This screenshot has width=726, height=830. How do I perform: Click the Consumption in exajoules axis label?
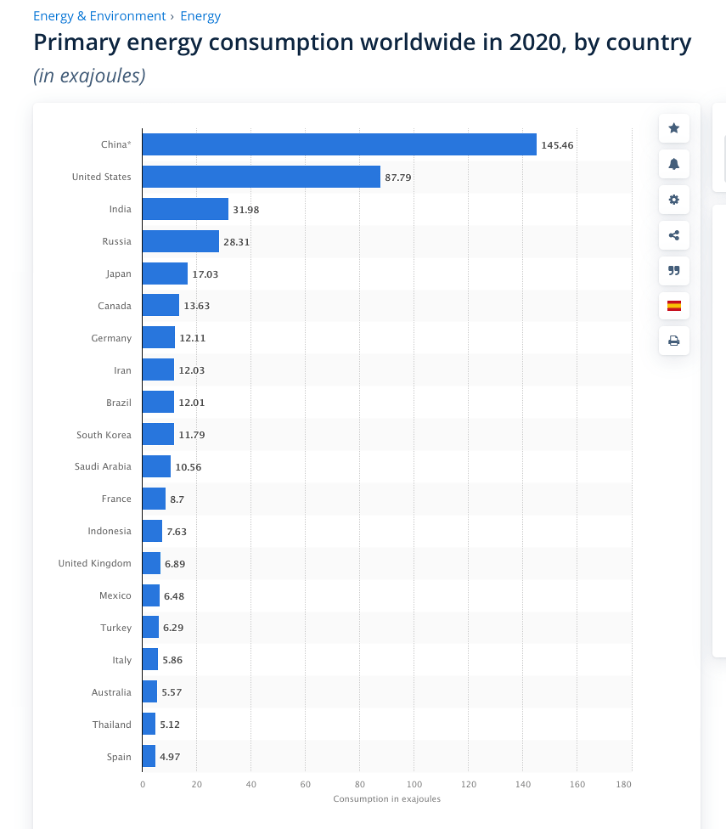point(387,799)
